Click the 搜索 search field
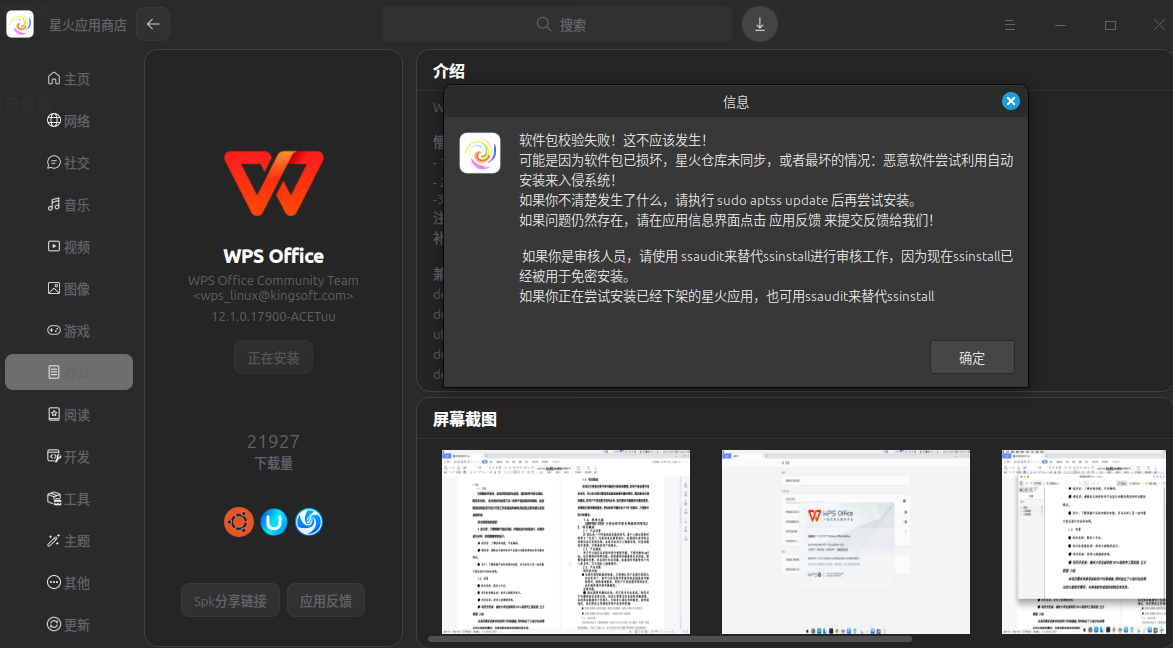1173x648 pixels. point(557,25)
